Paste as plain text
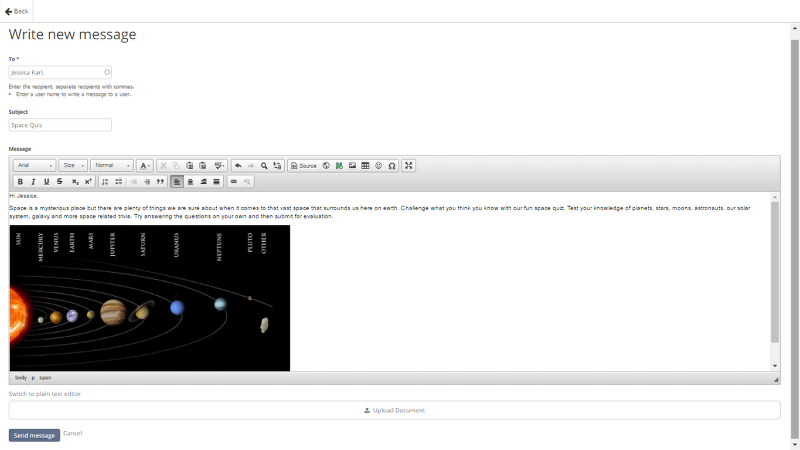The width and height of the screenshot is (800, 450). pos(189,166)
